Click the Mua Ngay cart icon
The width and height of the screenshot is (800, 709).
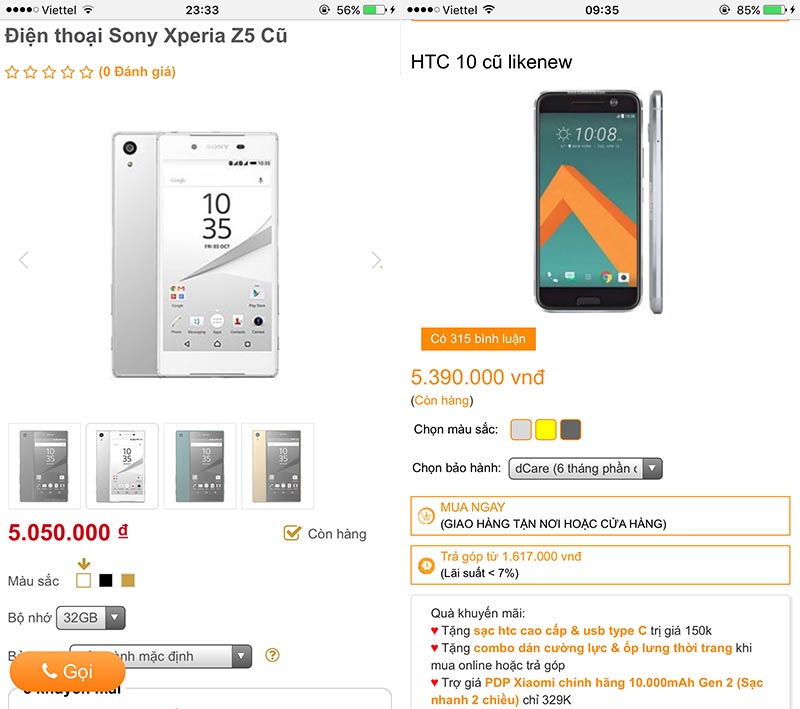[x=425, y=516]
